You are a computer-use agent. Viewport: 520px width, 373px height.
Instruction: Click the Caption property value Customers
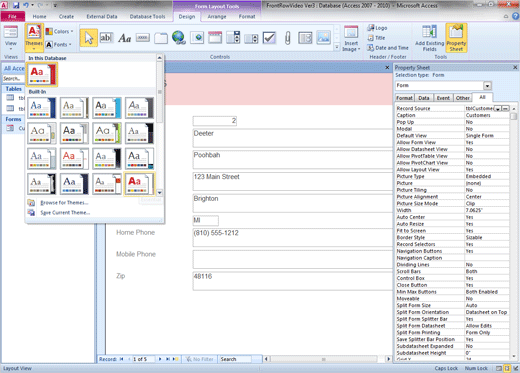[487, 115]
